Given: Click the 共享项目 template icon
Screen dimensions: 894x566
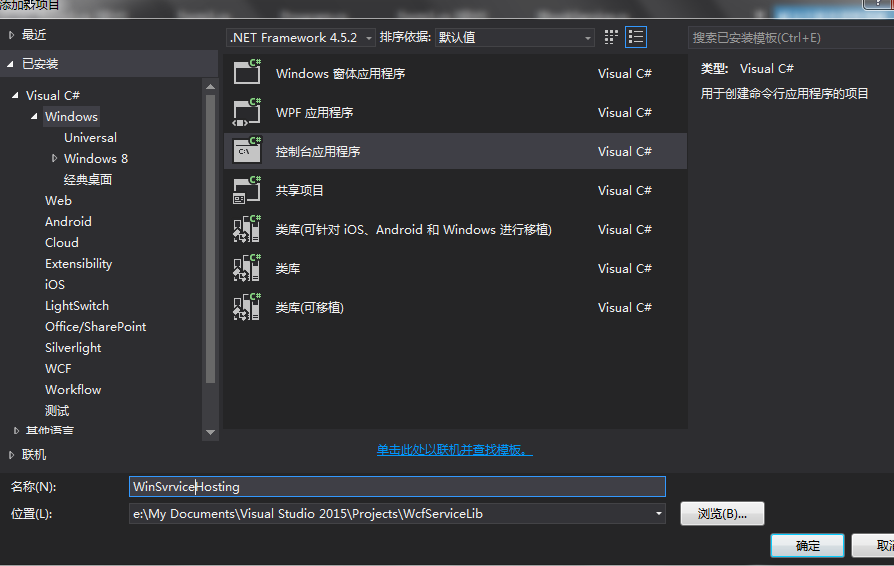Looking at the screenshot, I should [247, 190].
